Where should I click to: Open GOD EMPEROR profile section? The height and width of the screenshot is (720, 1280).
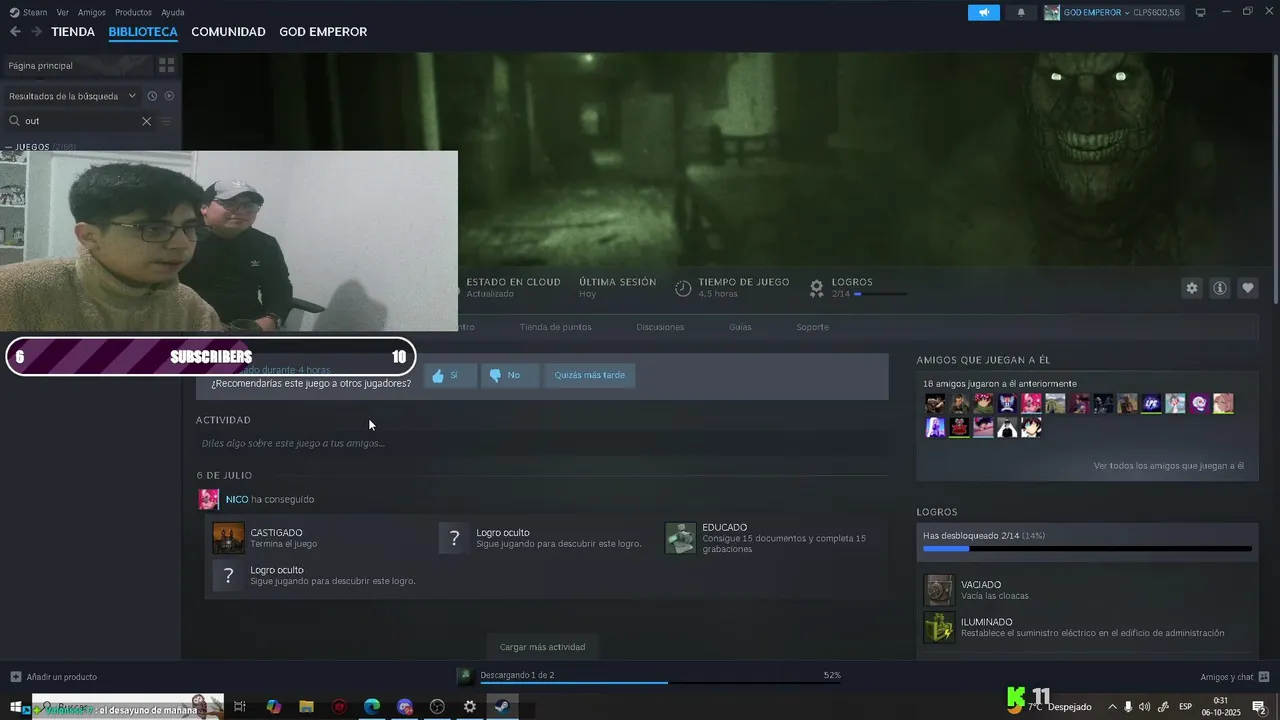coord(323,32)
